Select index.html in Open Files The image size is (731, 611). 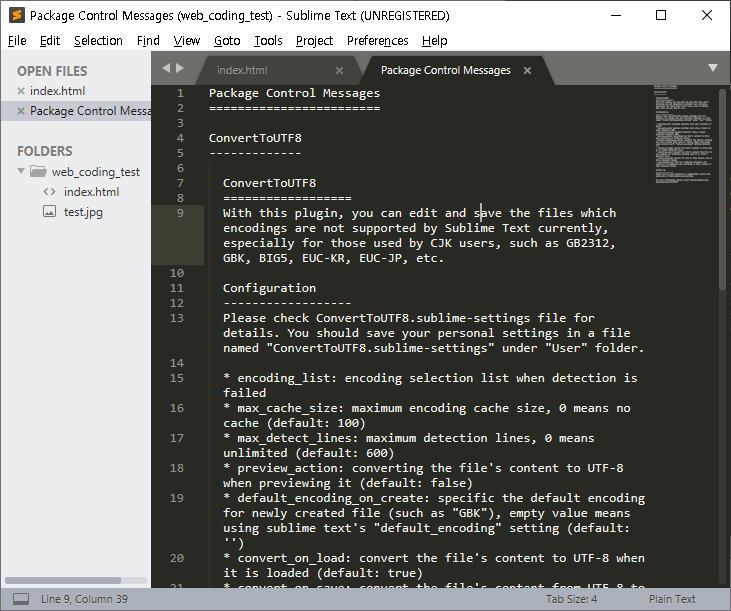(57, 91)
